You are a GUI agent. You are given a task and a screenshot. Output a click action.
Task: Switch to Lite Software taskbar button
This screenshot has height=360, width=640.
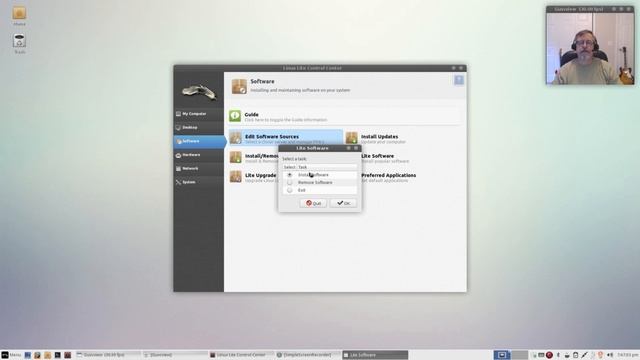375,355
